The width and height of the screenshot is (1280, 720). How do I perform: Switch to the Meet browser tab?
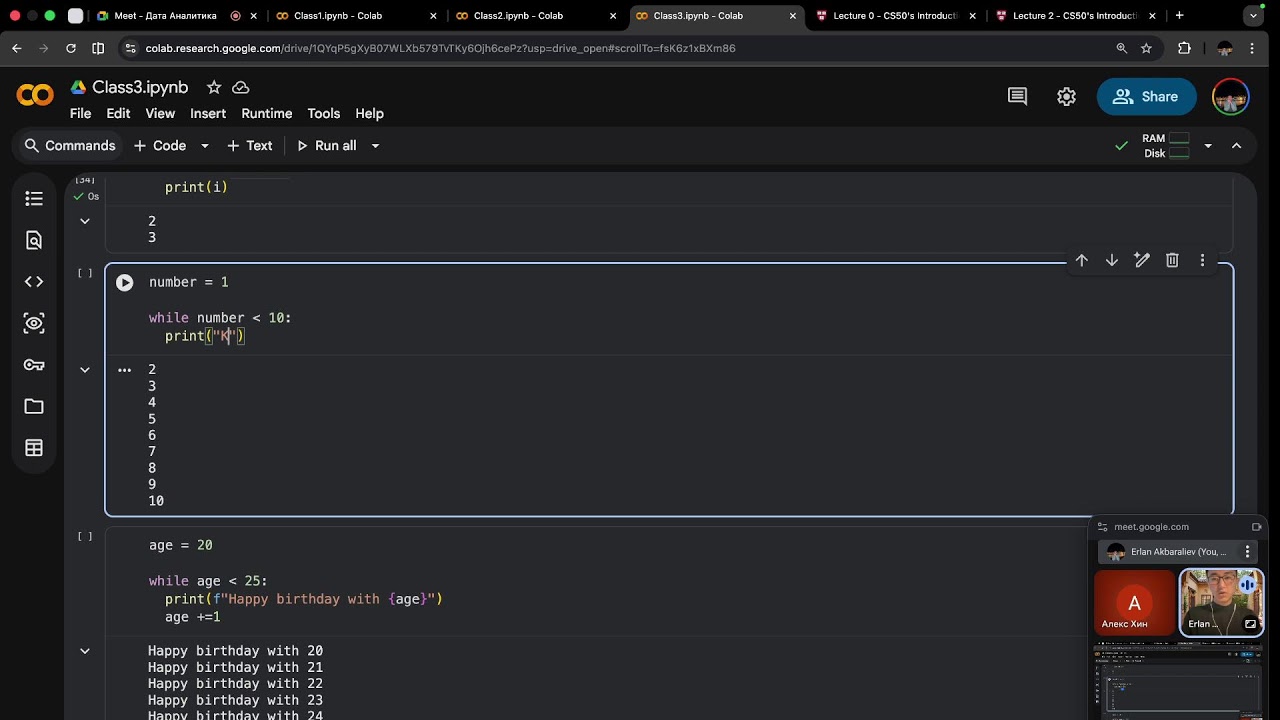[175, 16]
